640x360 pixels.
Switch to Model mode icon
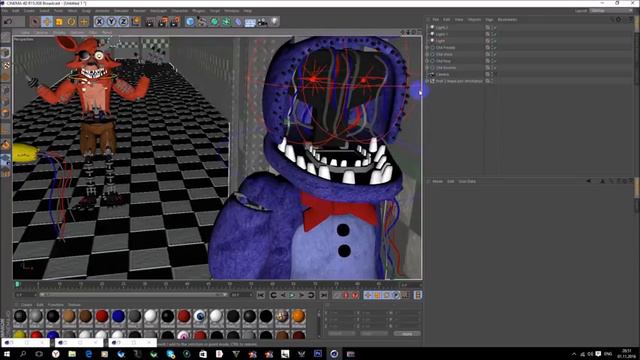[x=5, y=53]
